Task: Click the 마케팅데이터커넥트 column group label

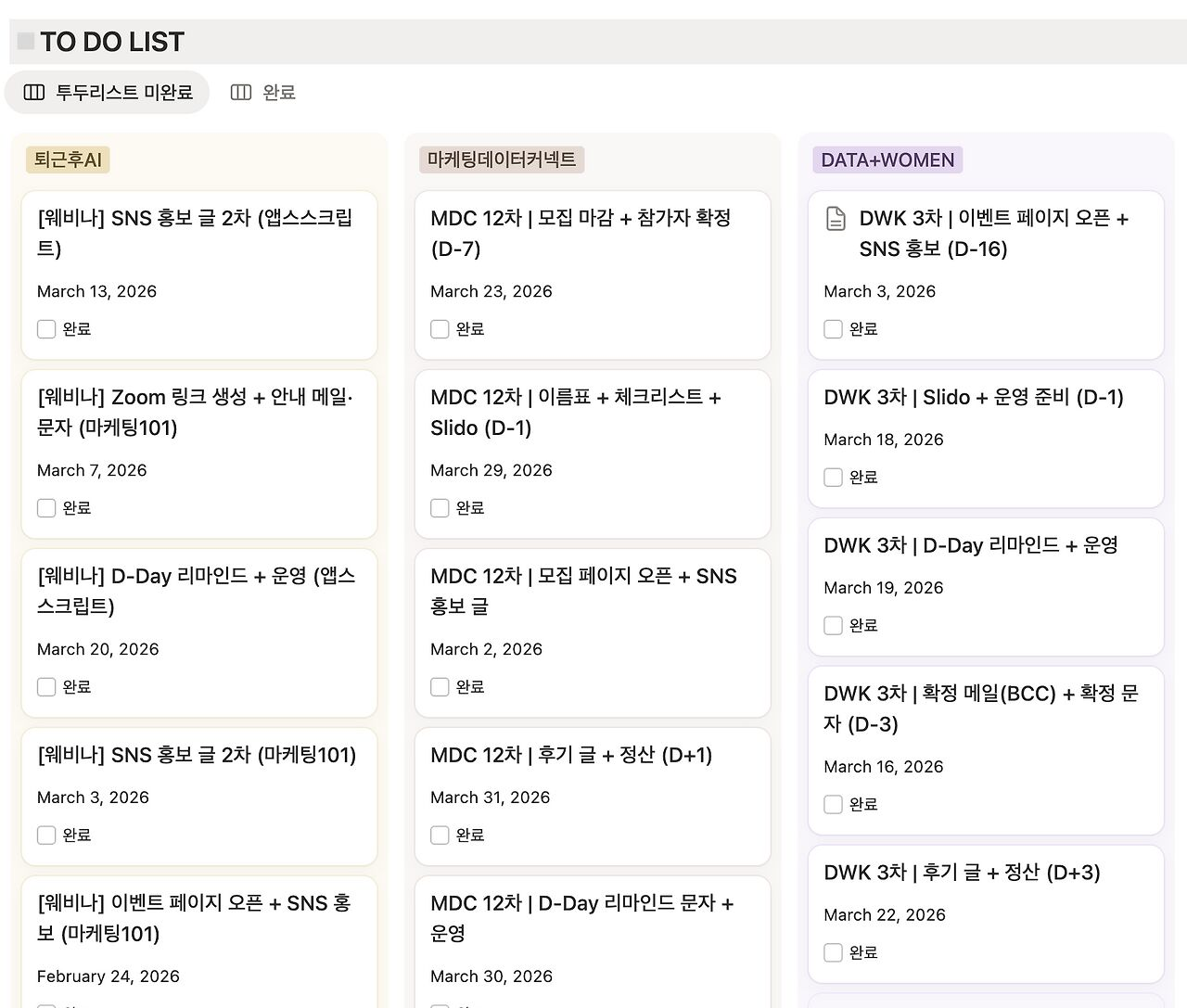Action: click(x=502, y=159)
